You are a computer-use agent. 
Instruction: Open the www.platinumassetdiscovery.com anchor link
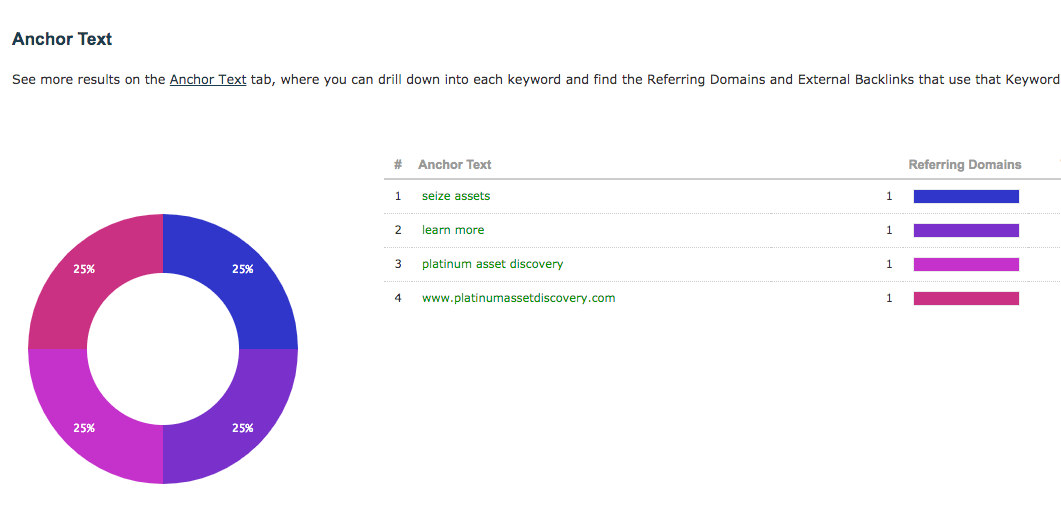(x=519, y=297)
